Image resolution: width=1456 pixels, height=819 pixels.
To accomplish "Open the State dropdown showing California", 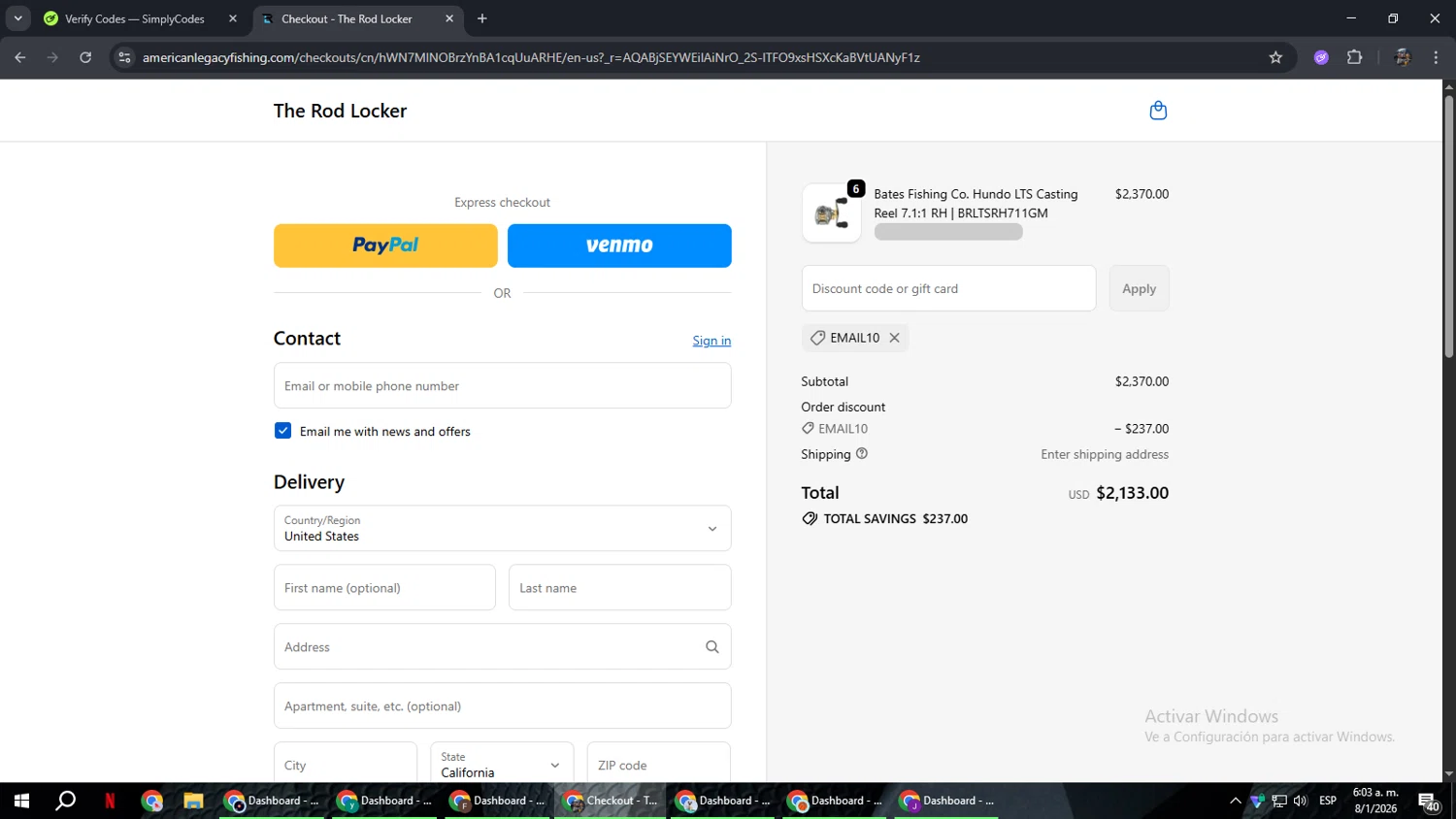I will click(x=502, y=765).
